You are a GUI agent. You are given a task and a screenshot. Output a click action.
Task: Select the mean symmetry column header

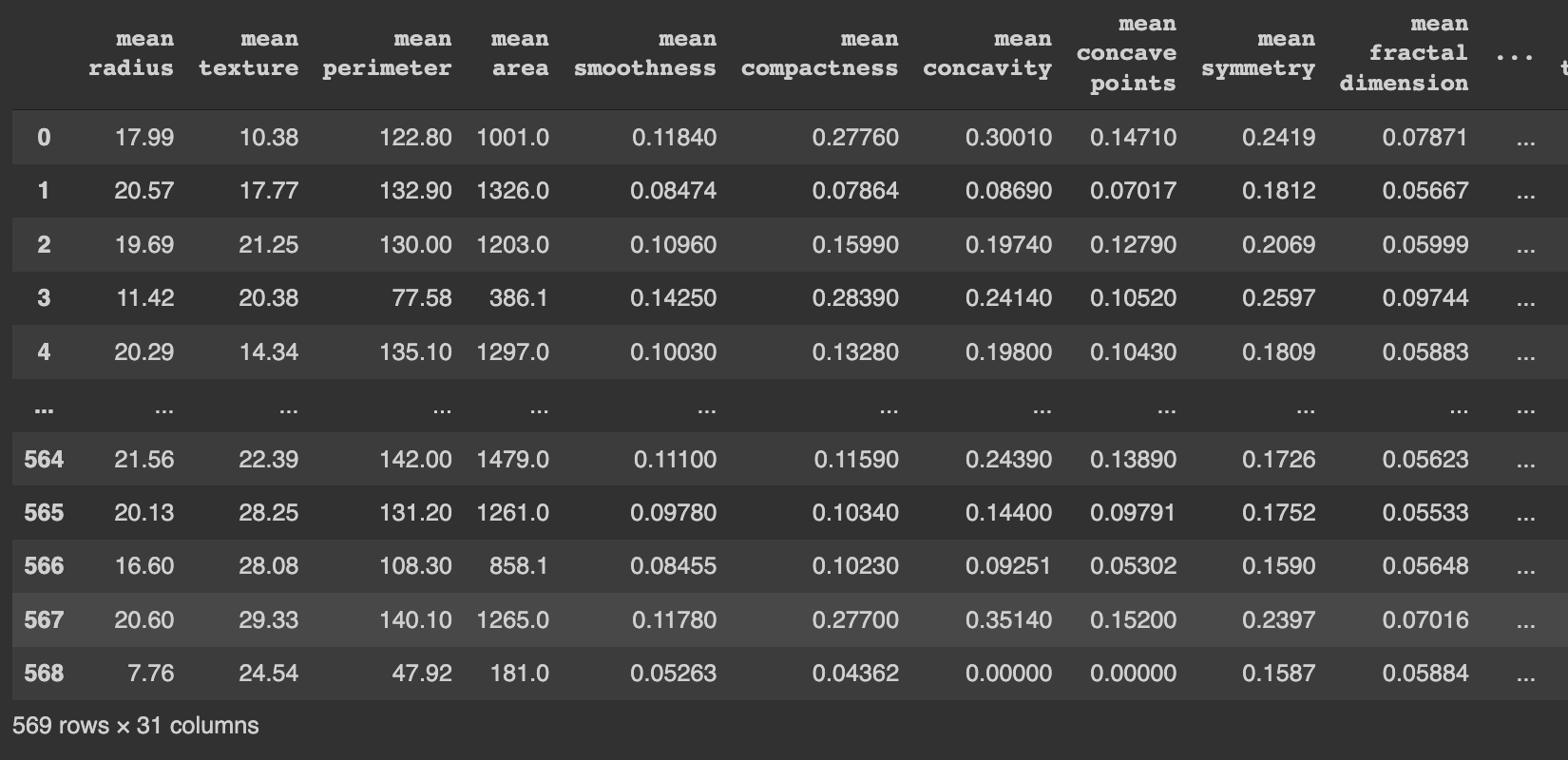(1258, 54)
